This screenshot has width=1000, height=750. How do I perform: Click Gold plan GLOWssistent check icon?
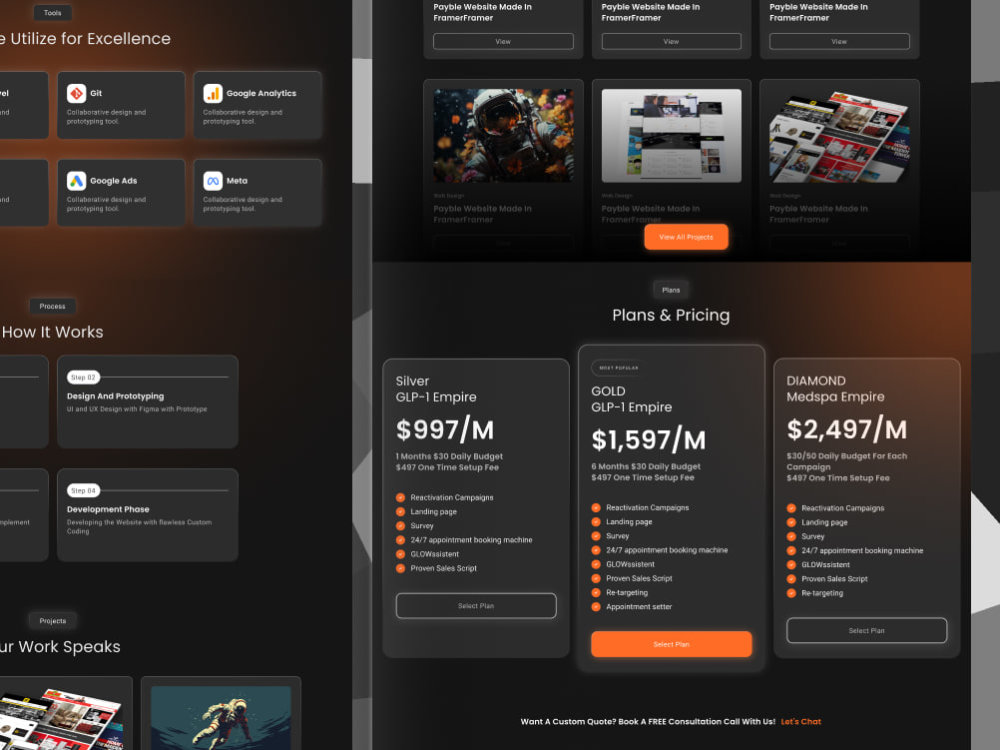[596, 564]
